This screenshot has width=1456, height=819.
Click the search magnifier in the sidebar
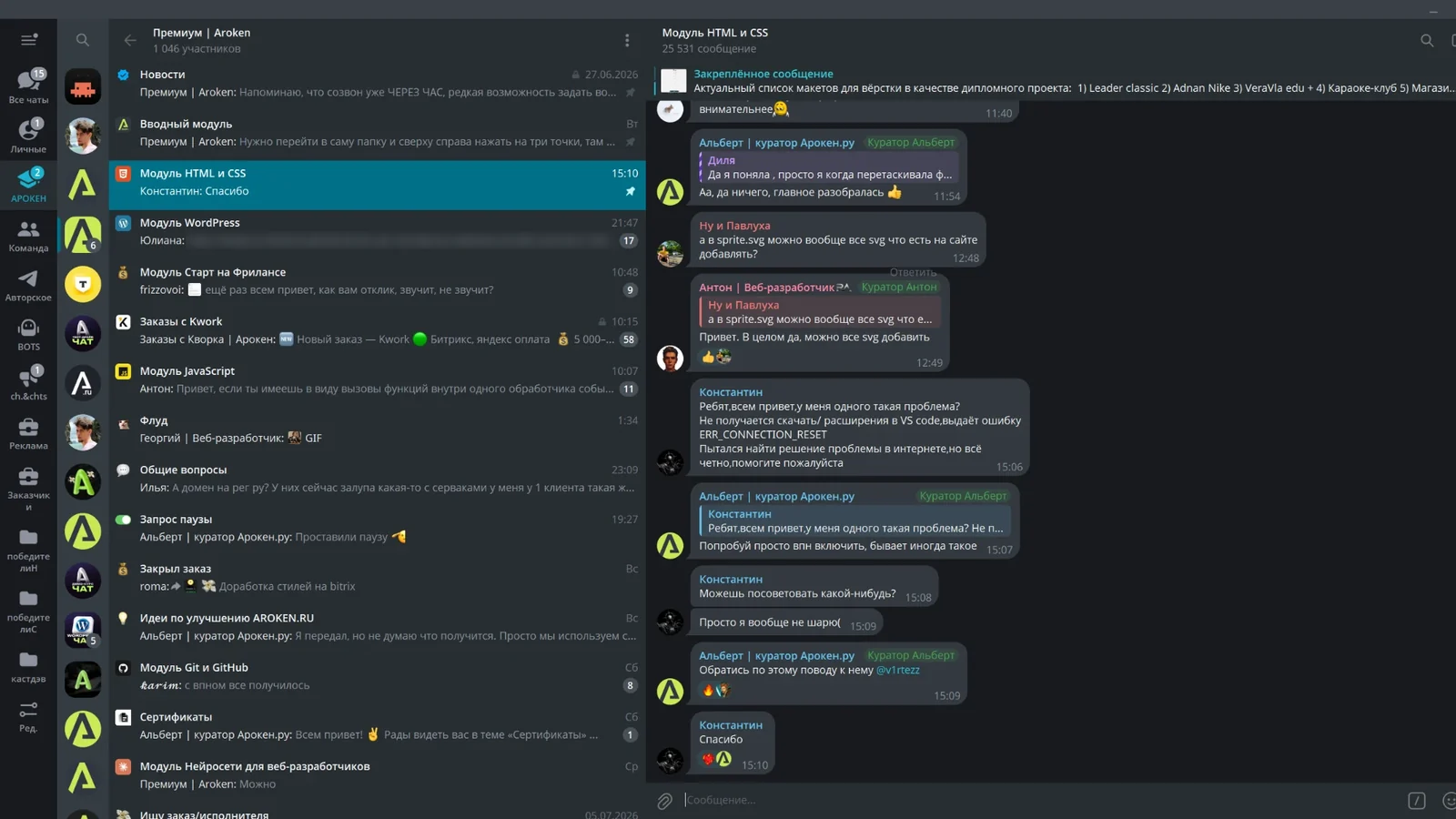point(83,40)
